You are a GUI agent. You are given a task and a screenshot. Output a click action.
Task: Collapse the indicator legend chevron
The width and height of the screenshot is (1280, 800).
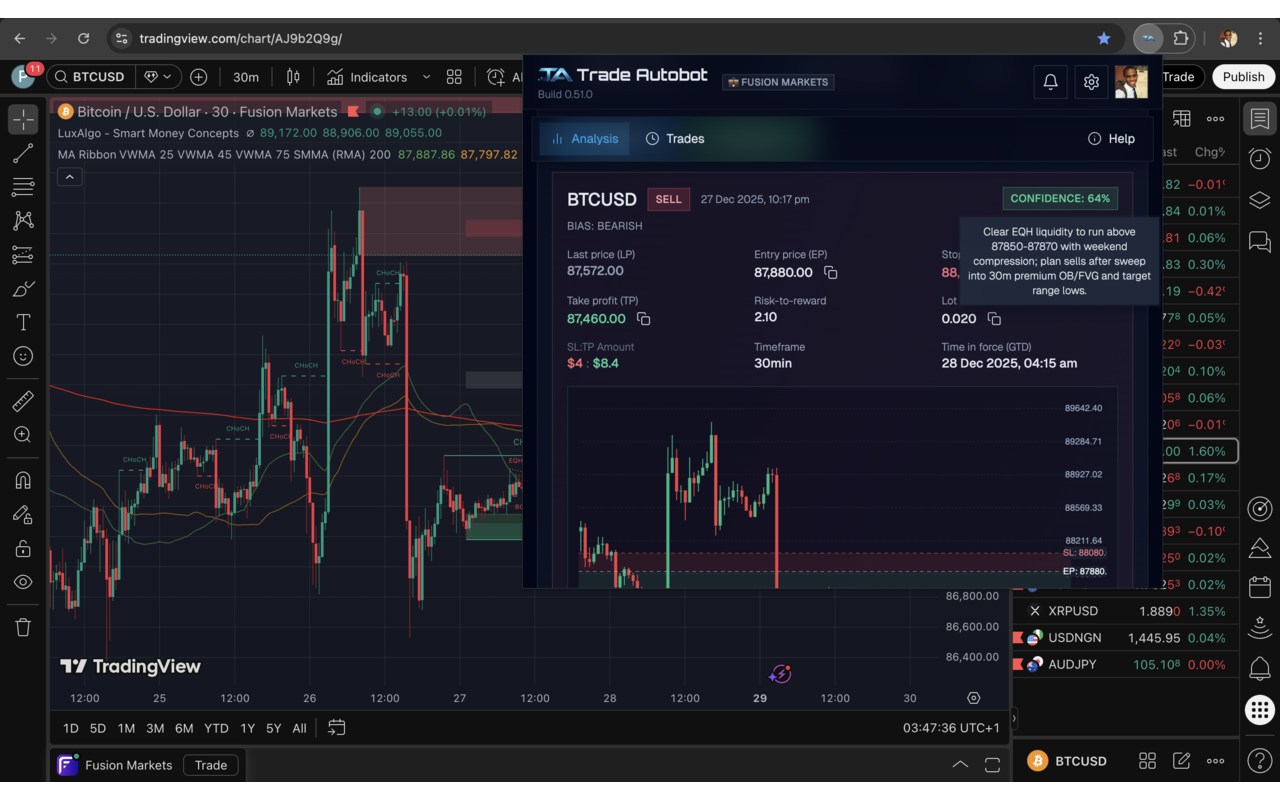pyautogui.click(x=69, y=177)
